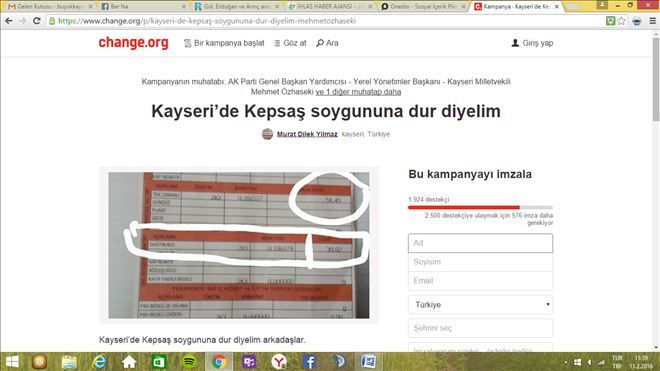Click Bir kampanya başlat link
Image resolution: width=660 pixels, height=371 pixels.
(x=224, y=43)
